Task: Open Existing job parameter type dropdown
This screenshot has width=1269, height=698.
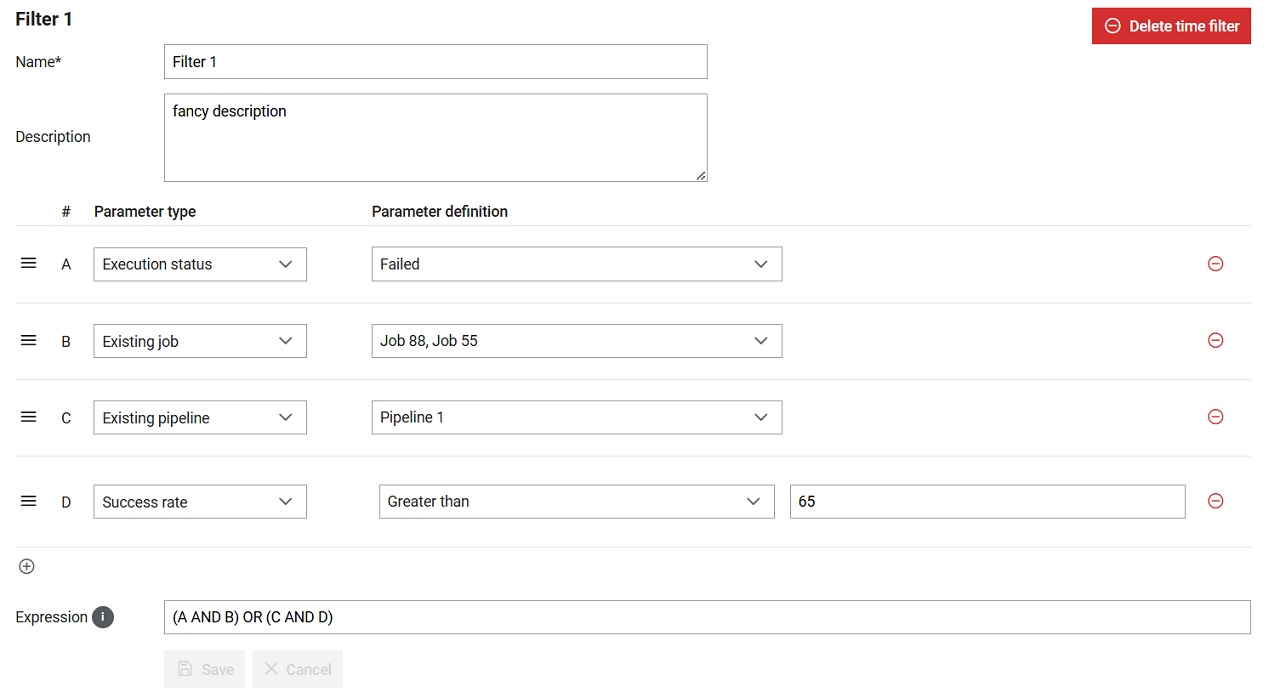Action: [200, 341]
